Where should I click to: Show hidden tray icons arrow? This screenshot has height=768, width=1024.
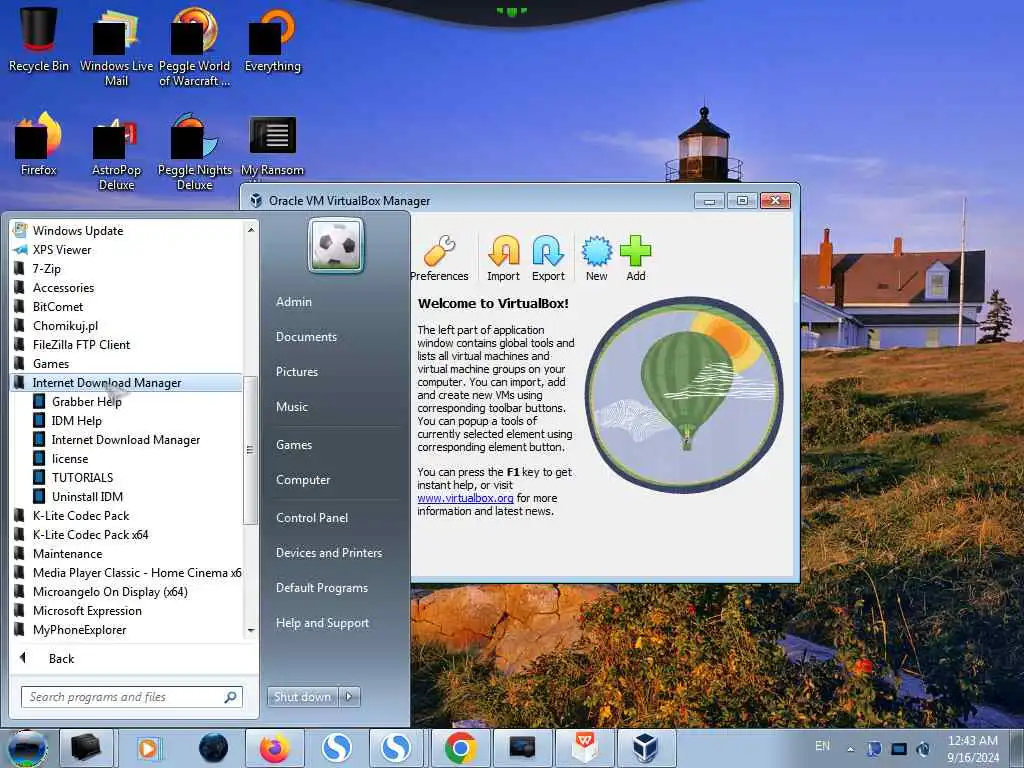(x=850, y=749)
